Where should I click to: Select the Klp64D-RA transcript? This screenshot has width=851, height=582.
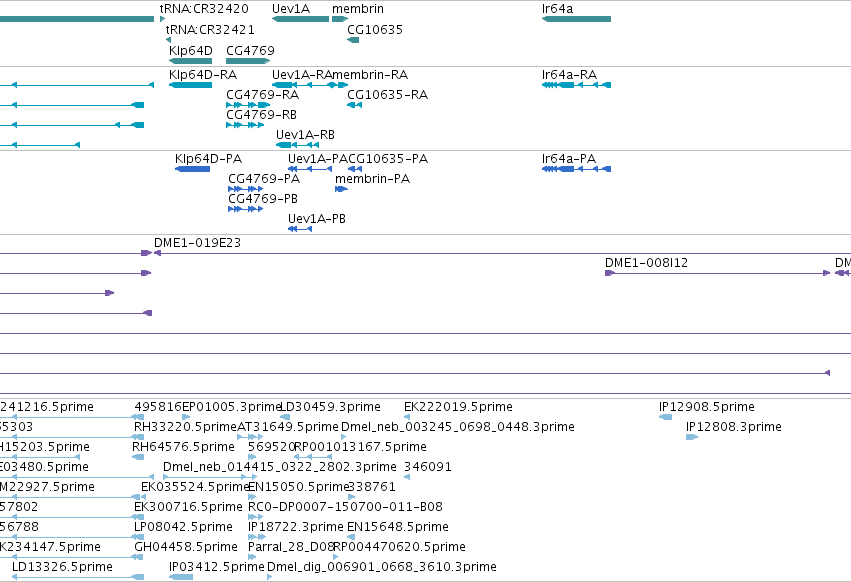[190, 85]
